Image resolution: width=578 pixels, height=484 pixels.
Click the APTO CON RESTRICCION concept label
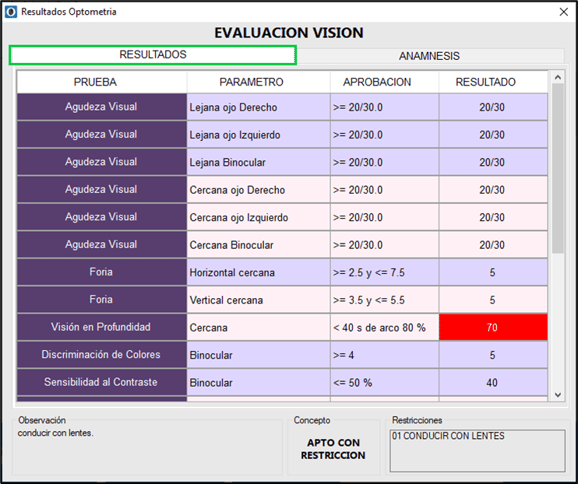(x=333, y=449)
